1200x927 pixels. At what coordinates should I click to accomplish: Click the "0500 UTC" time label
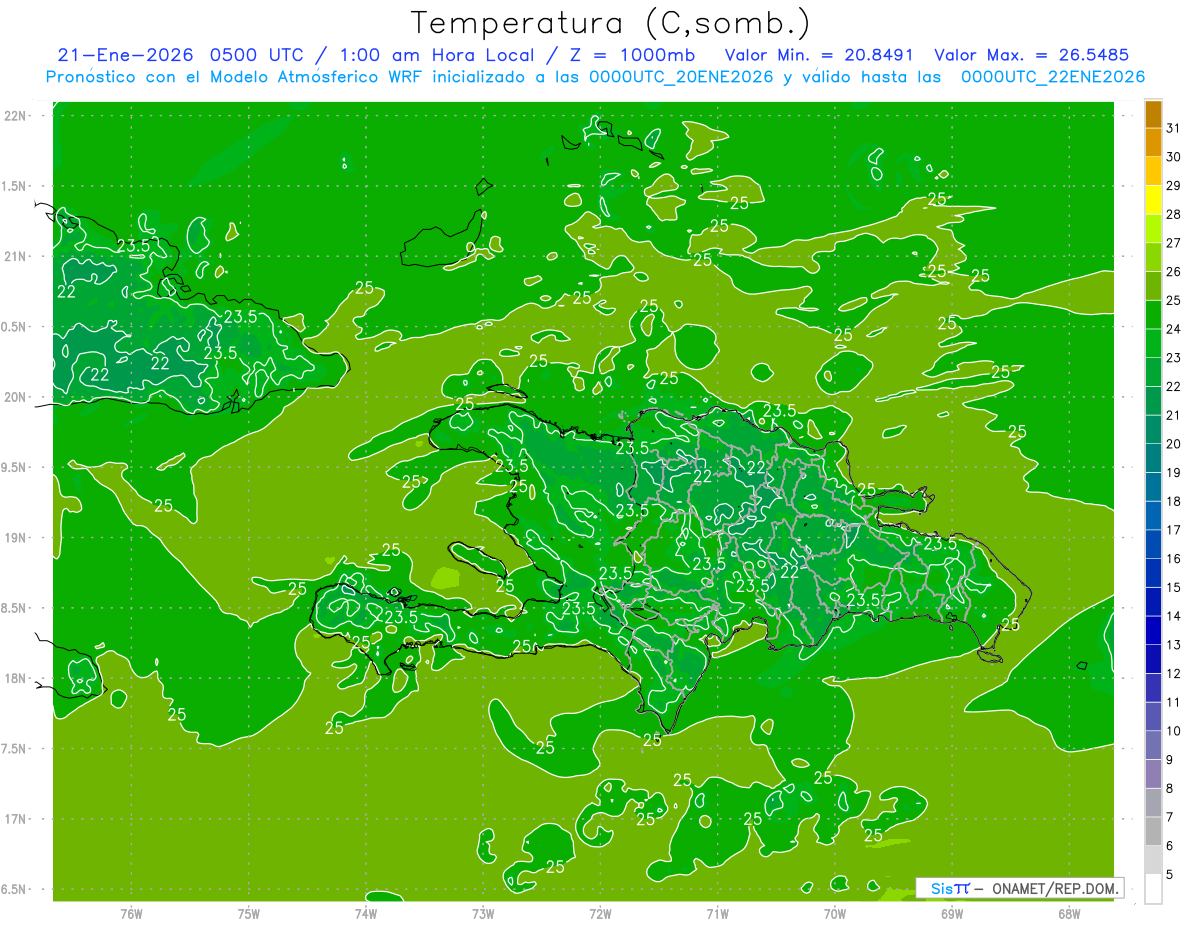pyautogui.click(x=255, y=55)
